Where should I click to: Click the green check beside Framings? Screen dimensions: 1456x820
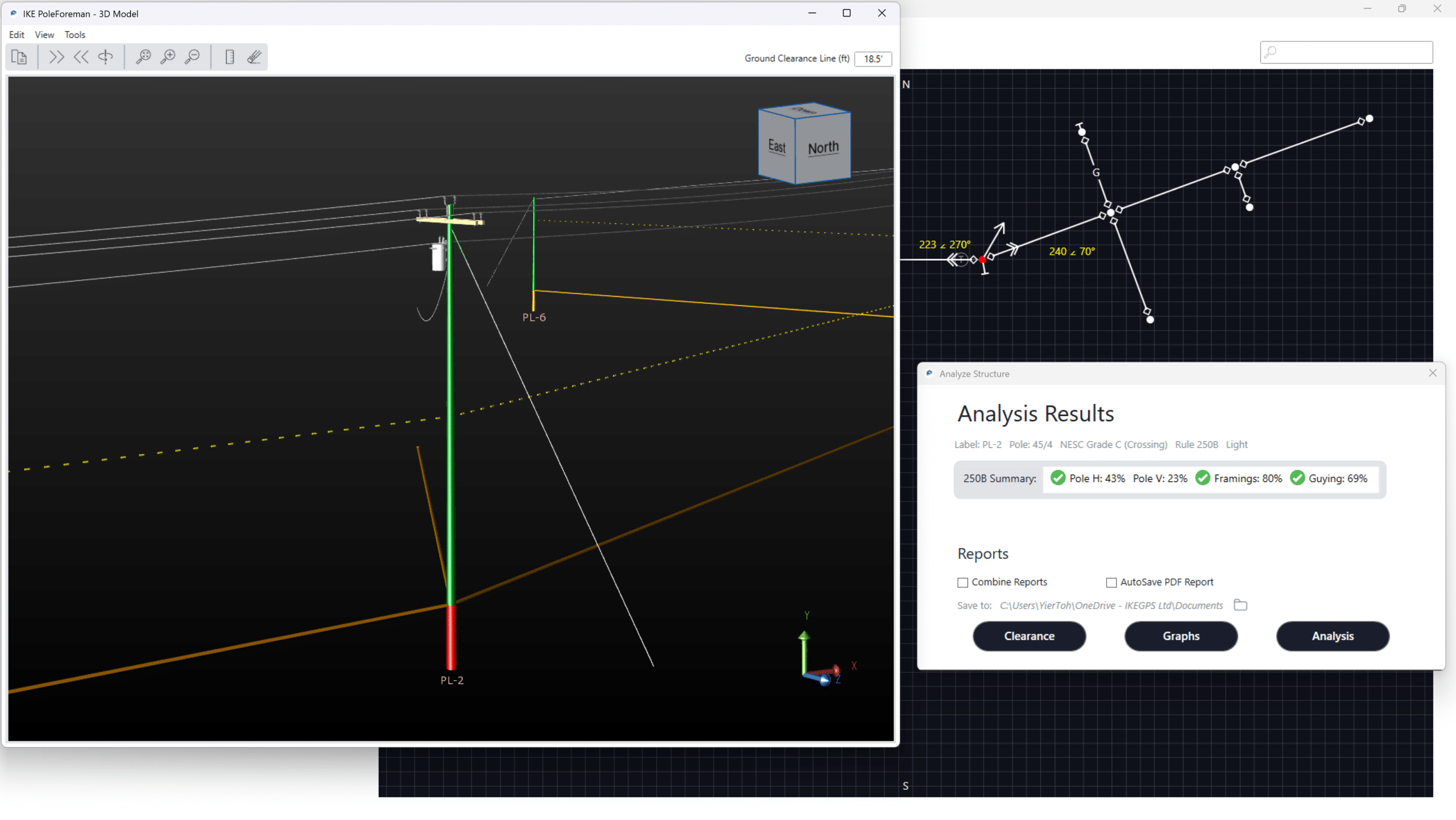(1202, 478)
